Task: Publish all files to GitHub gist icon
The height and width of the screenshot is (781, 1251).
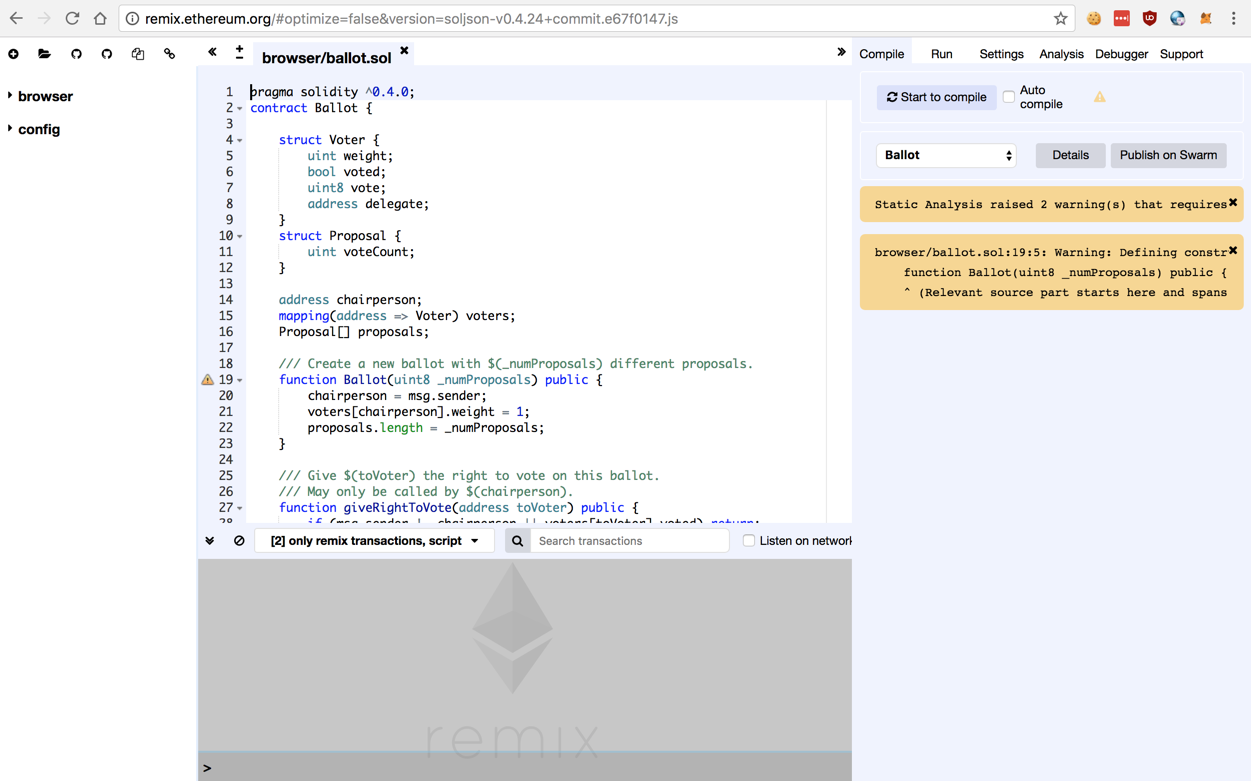Action: point(76,54)
